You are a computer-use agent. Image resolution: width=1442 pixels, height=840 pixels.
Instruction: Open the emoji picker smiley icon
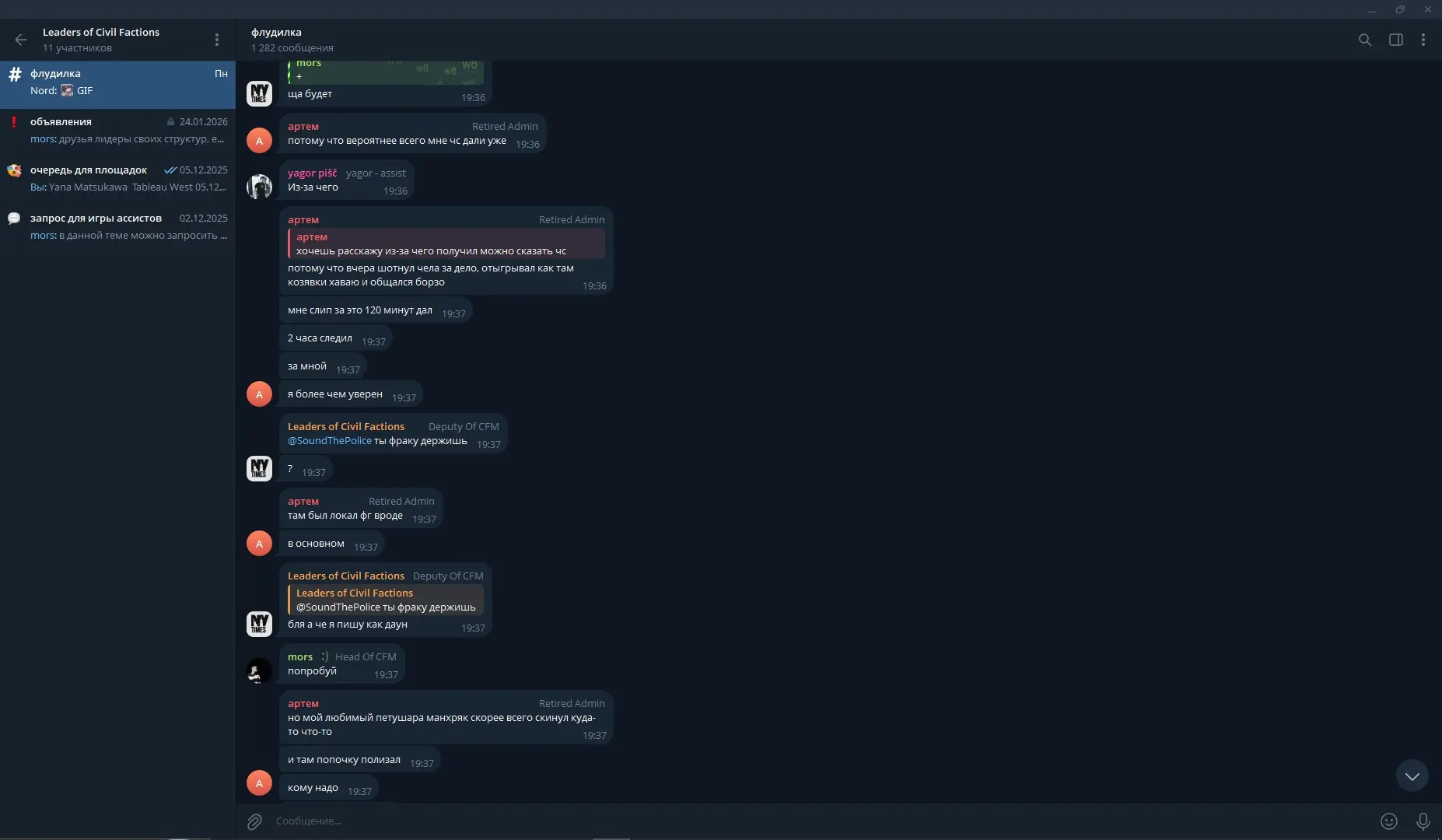click(x=1388, y=821)
